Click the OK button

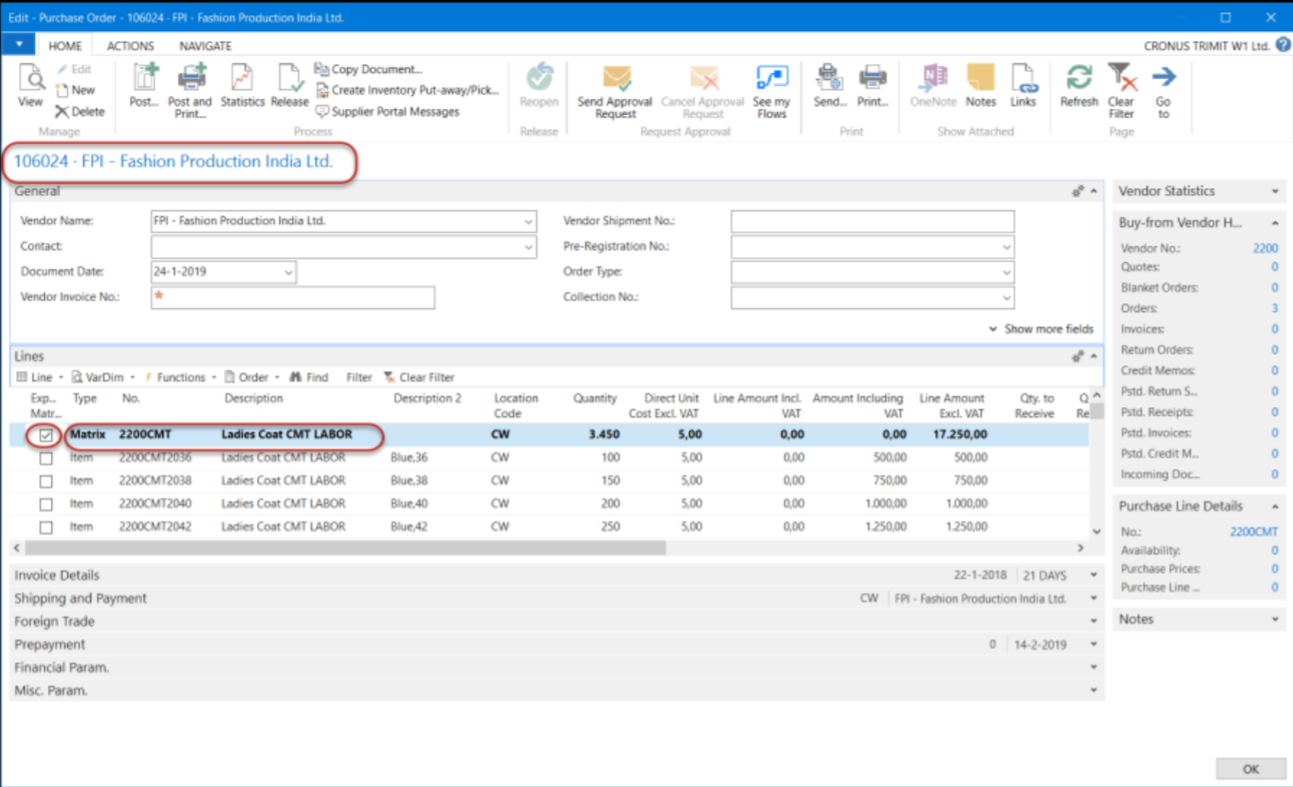pyautogui.click(x=1251, y=769)
